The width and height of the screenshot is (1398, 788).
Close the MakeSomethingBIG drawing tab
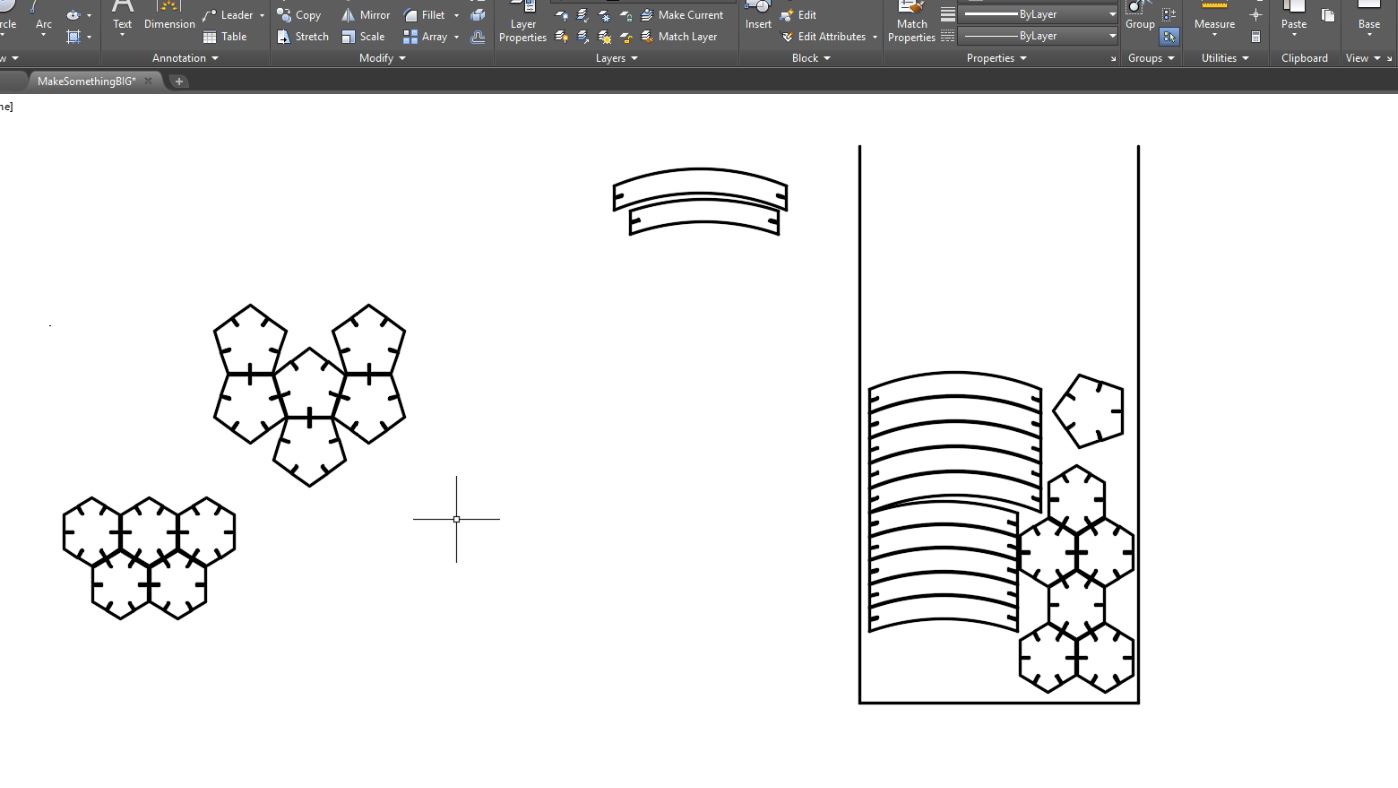tap(148, 81)
